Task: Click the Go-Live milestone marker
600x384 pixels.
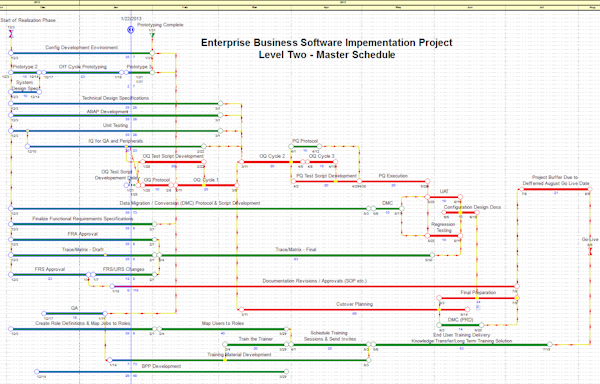Action: (590, 251)
